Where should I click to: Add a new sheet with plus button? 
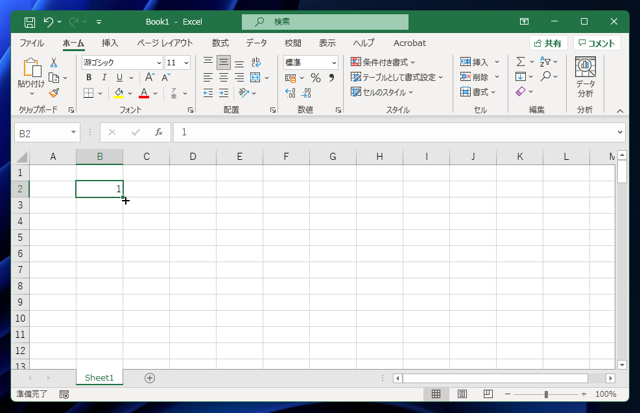click(149, 378)
